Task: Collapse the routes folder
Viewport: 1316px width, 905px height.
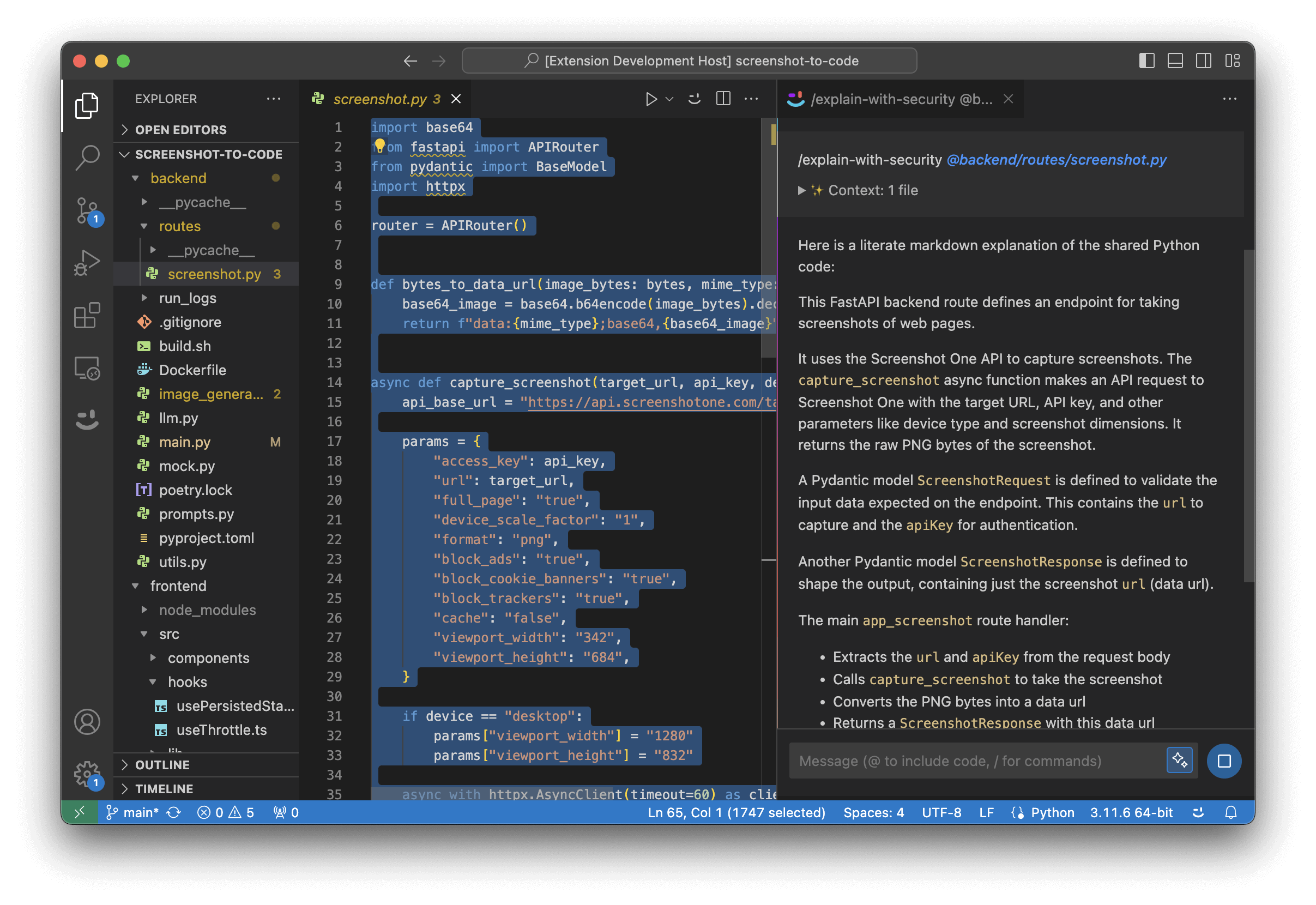Action: 206,226
